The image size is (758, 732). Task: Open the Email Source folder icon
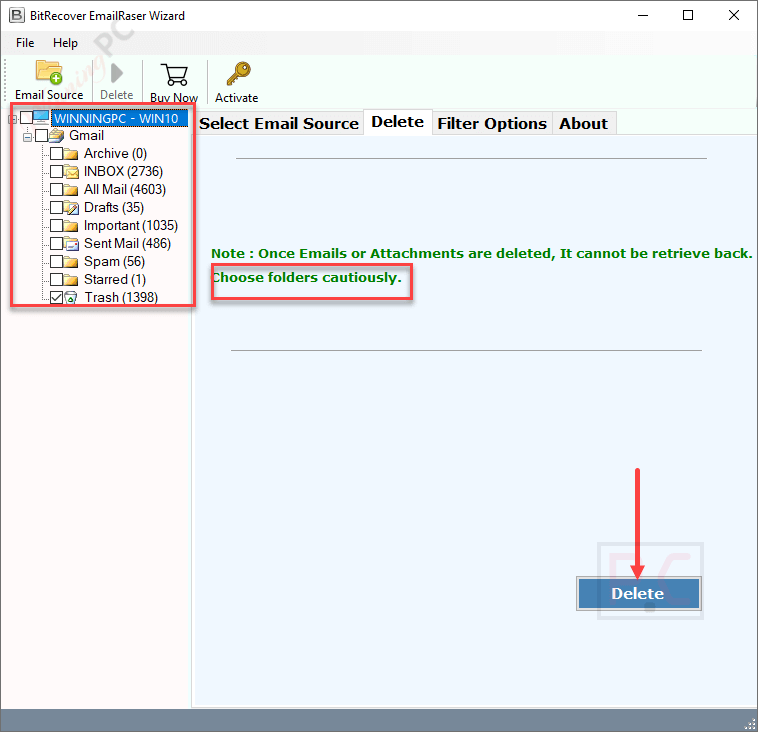pos(49,72)
